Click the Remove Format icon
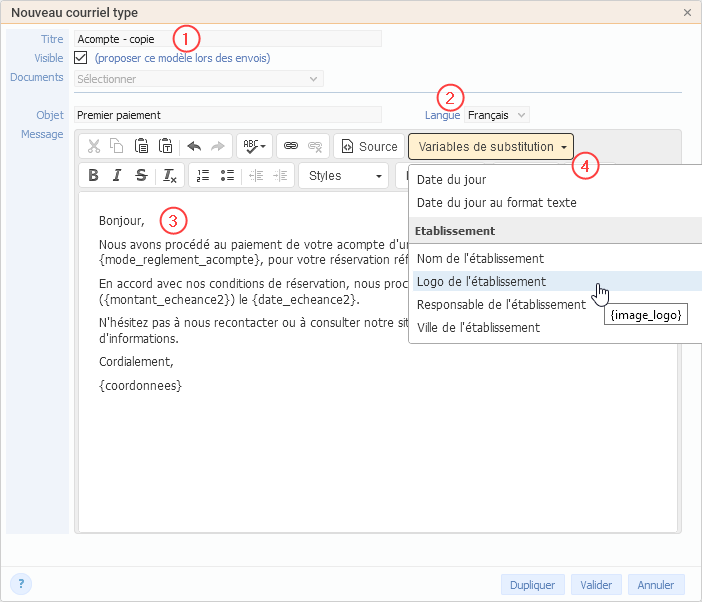The image size is (702, 602). 169,176
